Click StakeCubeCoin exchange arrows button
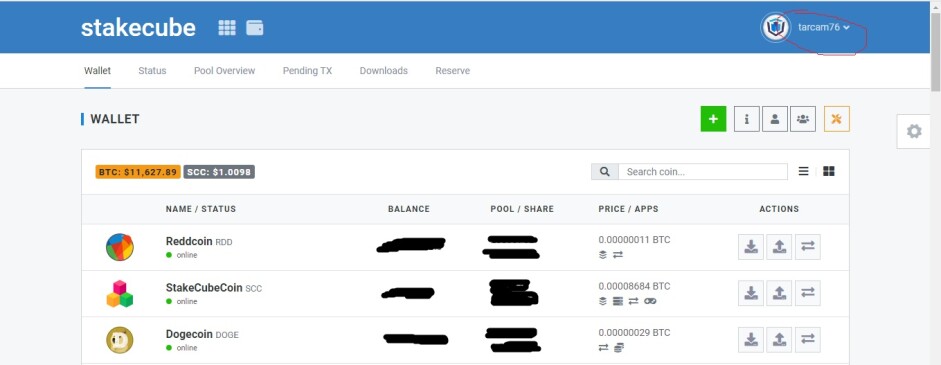941x365 pixels. [x=808, y=293]
